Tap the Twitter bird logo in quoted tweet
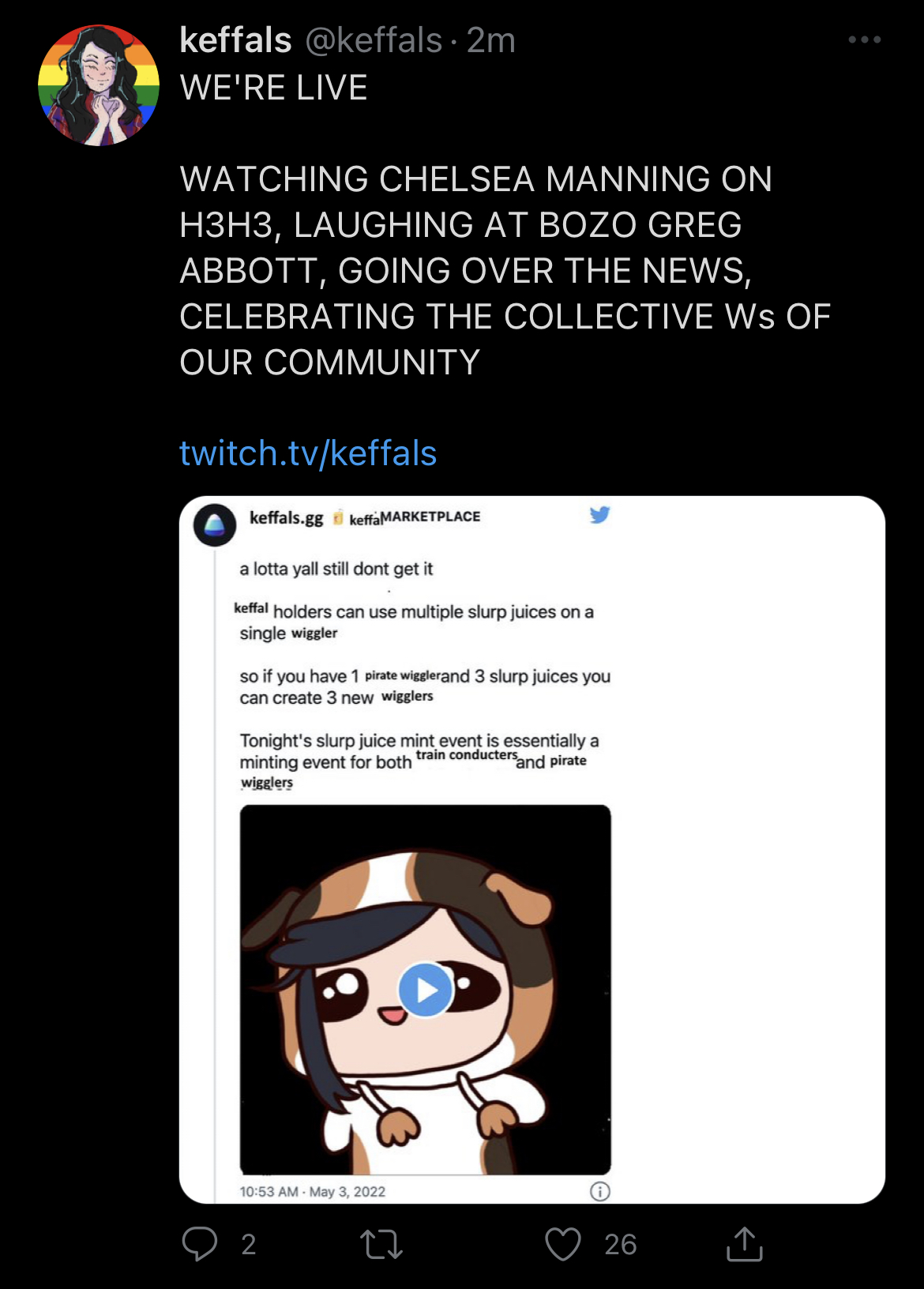The image size is (924, 1289). coord(600,515)
